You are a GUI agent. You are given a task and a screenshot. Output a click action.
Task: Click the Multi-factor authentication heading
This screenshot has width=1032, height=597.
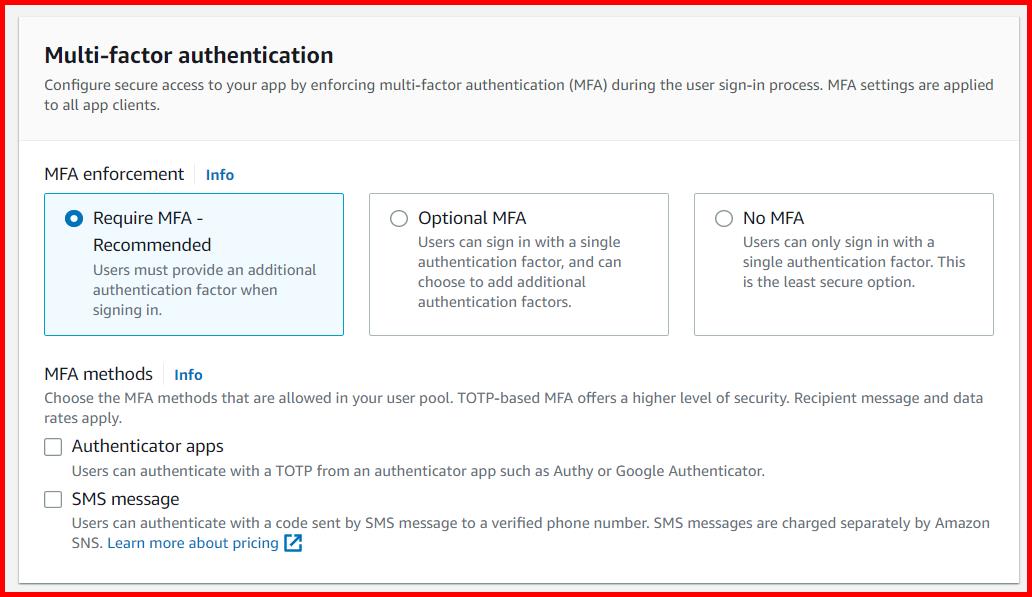pyautogui.click(x=189, y=55)
